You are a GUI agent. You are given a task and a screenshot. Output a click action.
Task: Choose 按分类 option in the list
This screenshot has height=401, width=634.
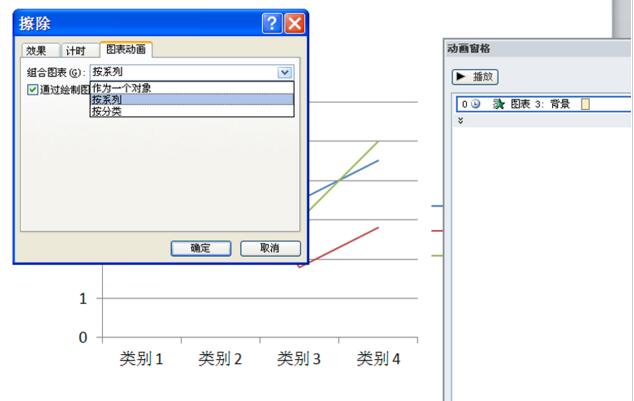tap(191, 111)
